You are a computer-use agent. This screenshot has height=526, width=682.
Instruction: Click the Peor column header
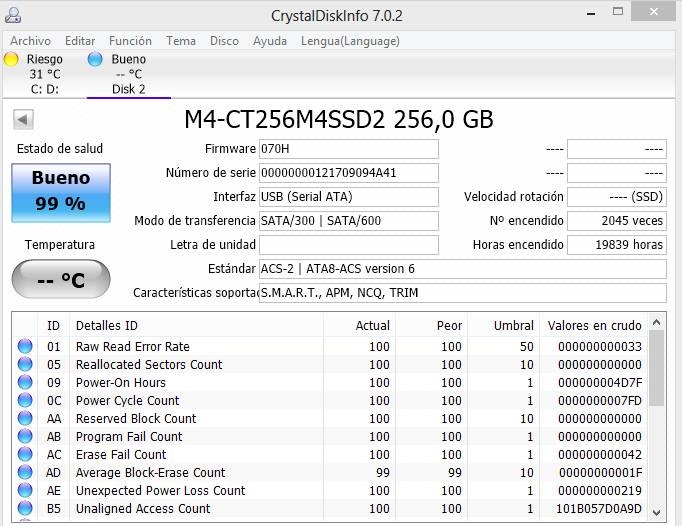(431, 325)
